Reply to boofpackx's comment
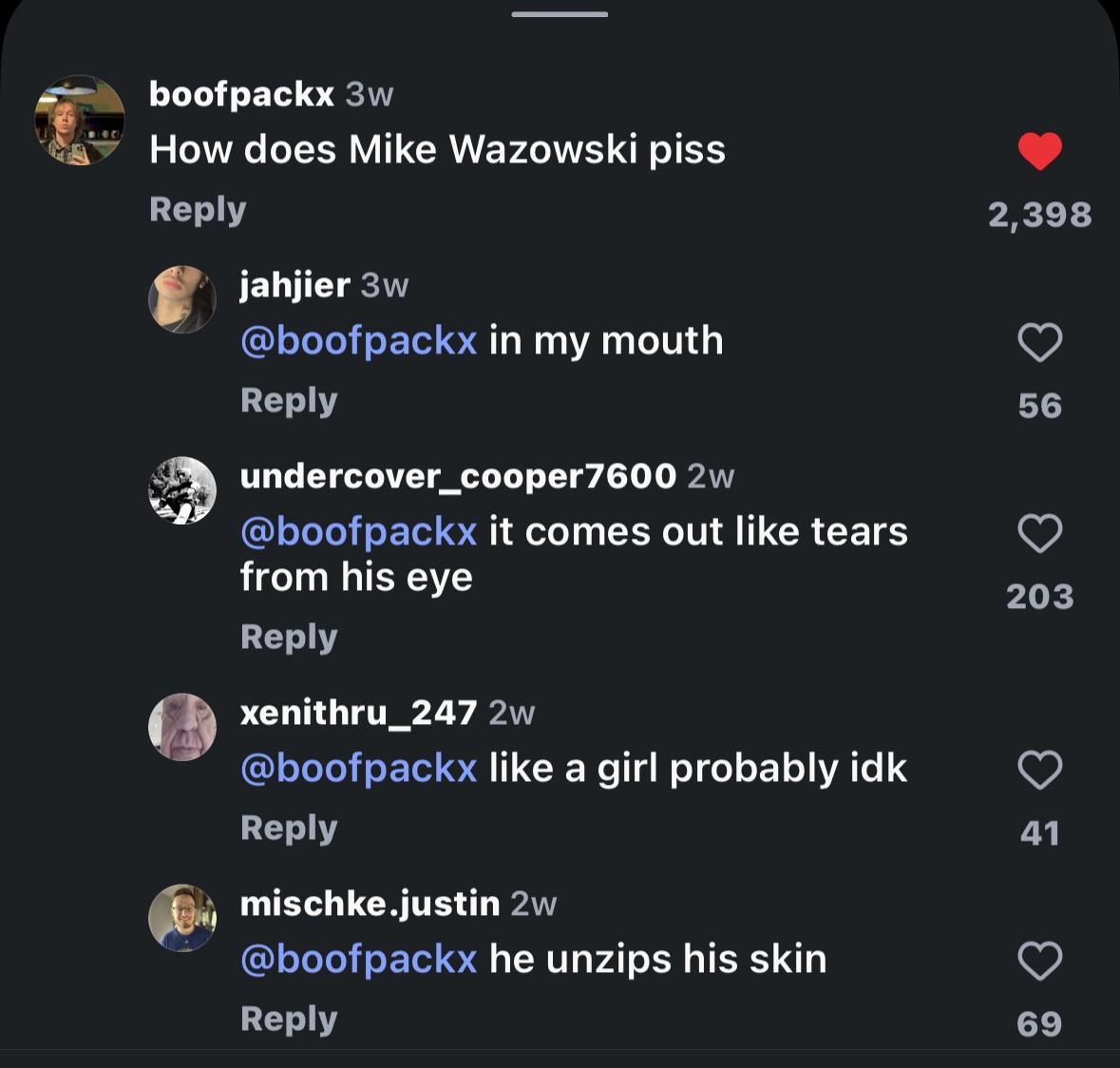The height and width of the screenshot is (1068, 1120). click(x=197, y=209)
